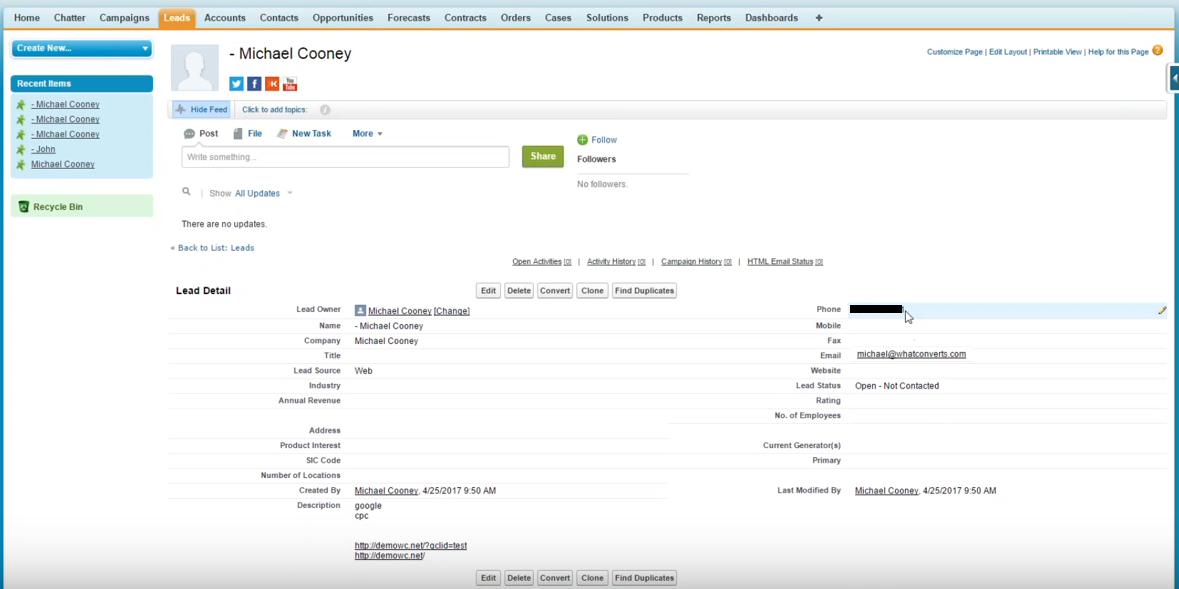The width and height of the screenshot is (1179, 589).
Task: Add a new tab with plus icon
Action: point(819,18)
